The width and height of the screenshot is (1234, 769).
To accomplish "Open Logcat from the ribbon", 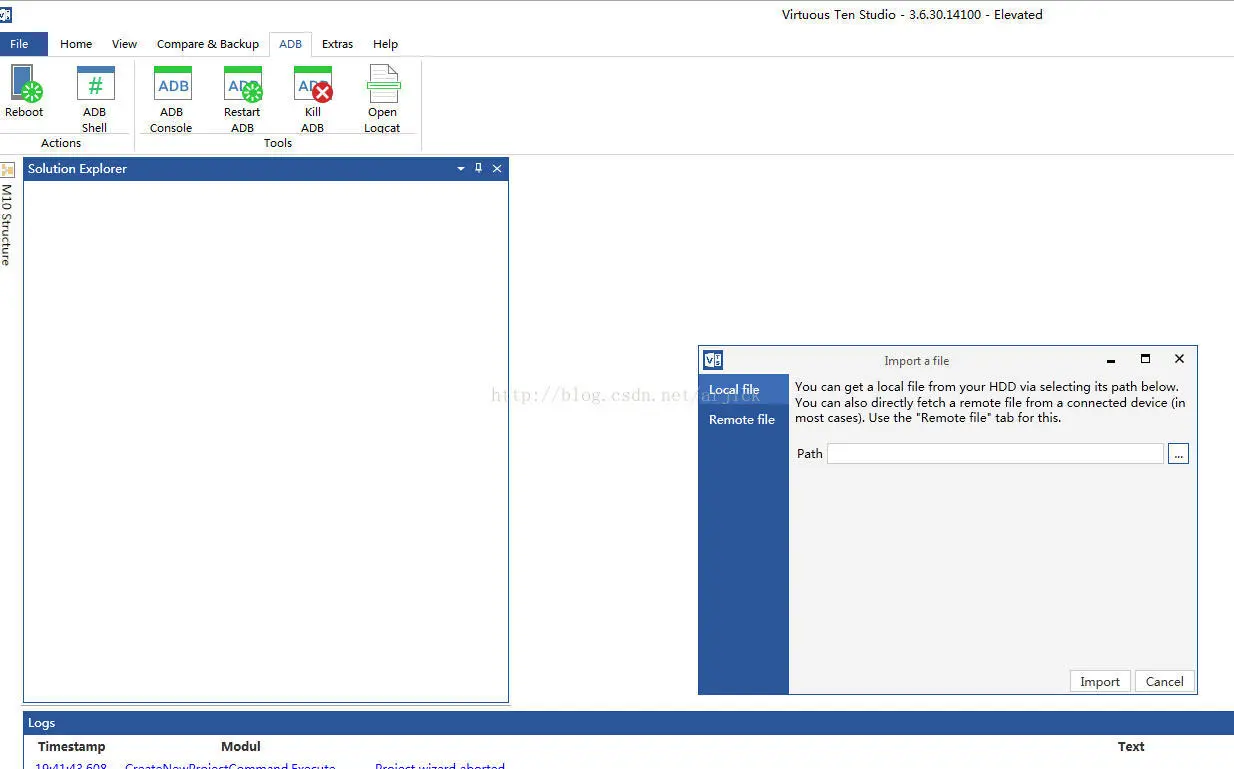I will [x=383, y=99].
